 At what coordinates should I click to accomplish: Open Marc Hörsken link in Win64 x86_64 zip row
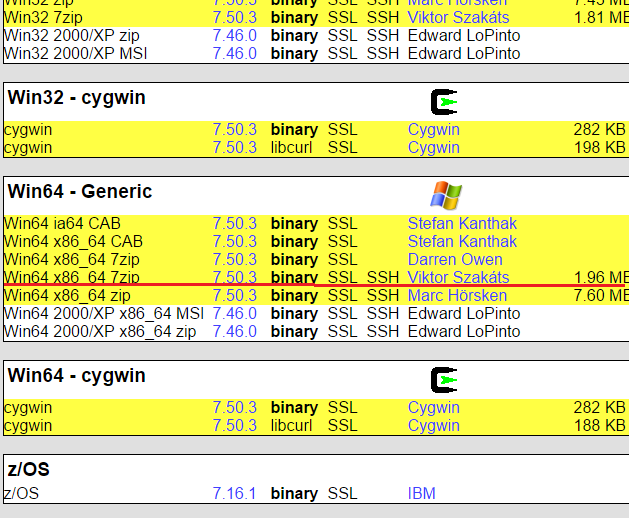coord(457,296)
